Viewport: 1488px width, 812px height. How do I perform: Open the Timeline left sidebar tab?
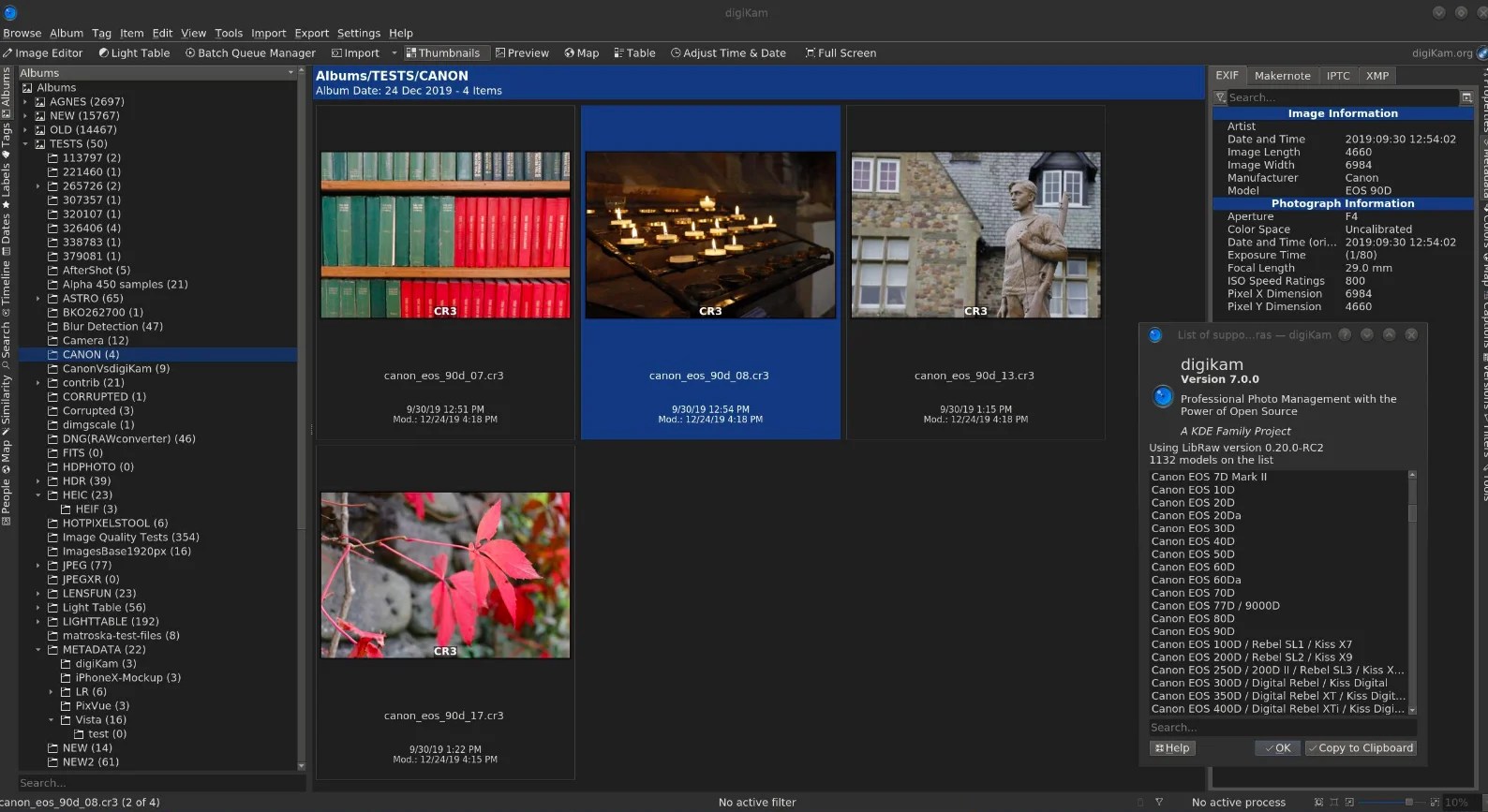7,288
